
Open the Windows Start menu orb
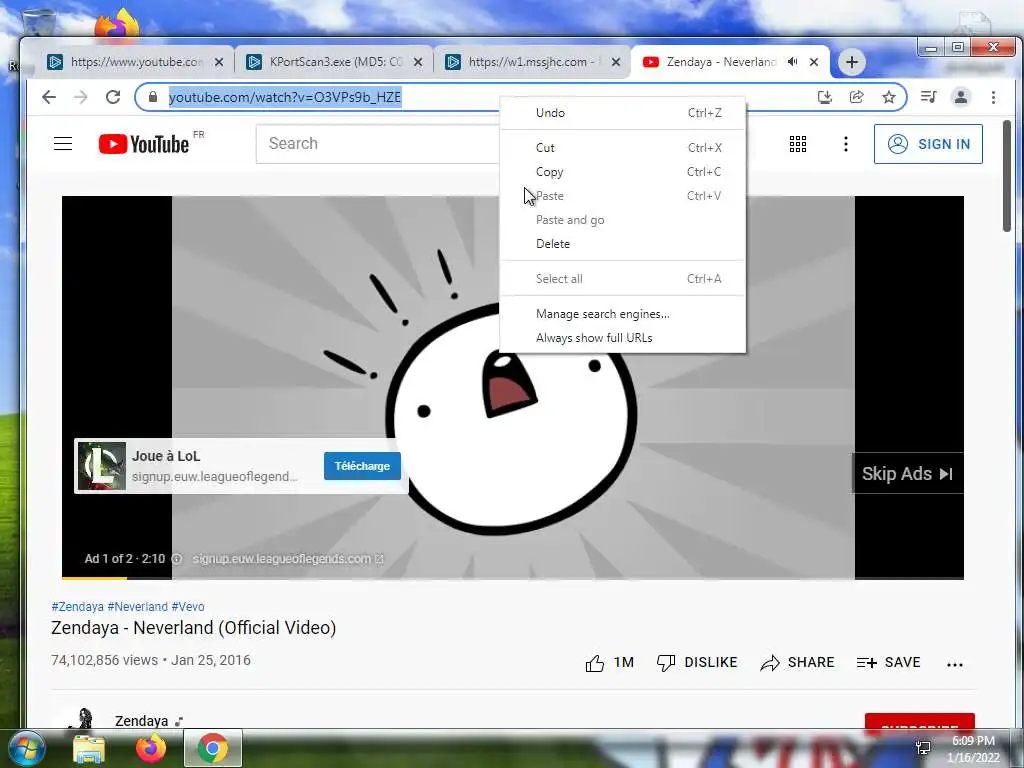25,748
